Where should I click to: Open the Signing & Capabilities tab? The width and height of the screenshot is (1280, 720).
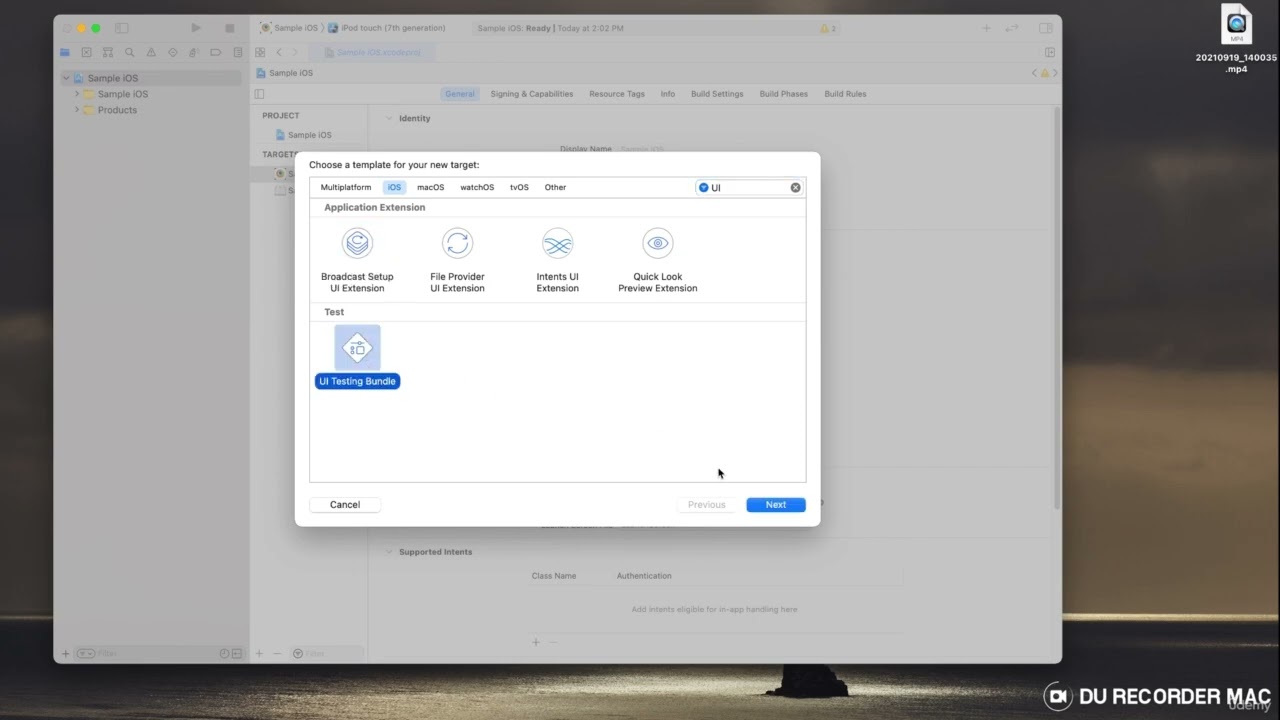[x=532, y=94]
